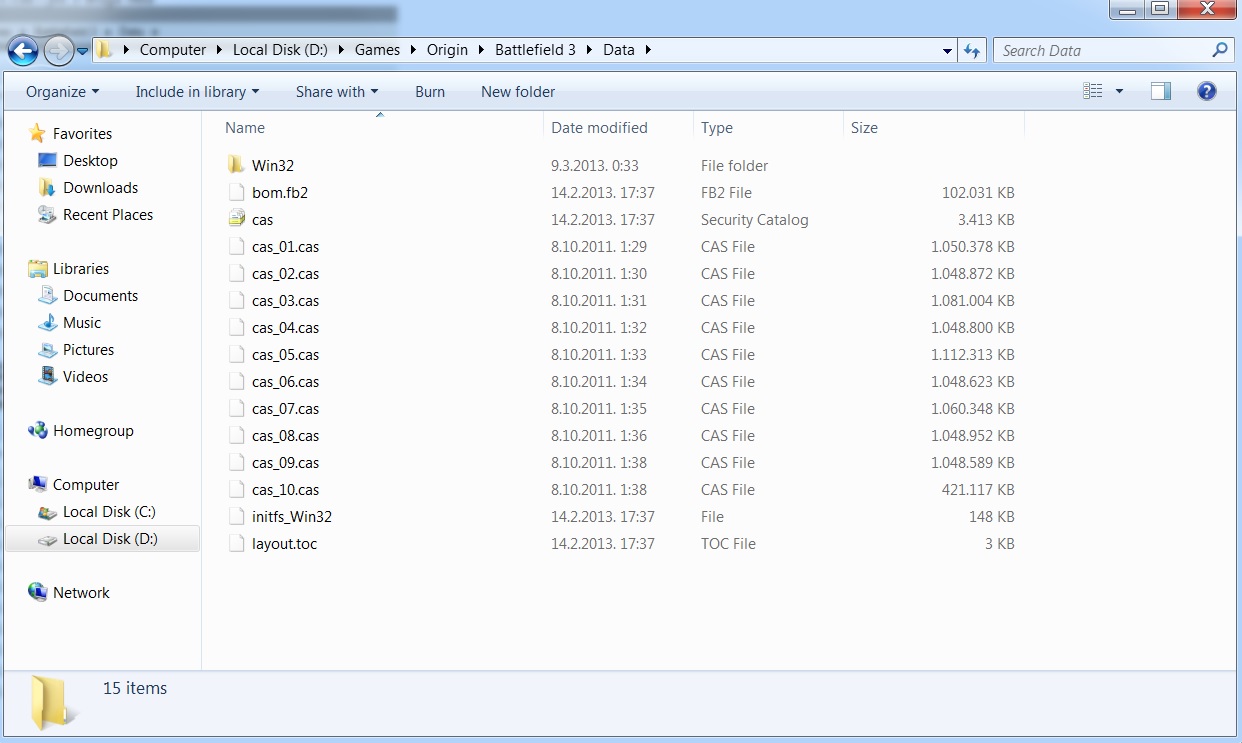The image size is (1242, 743).
Task: Expand the Include in library dropdown
Action: 197,92
